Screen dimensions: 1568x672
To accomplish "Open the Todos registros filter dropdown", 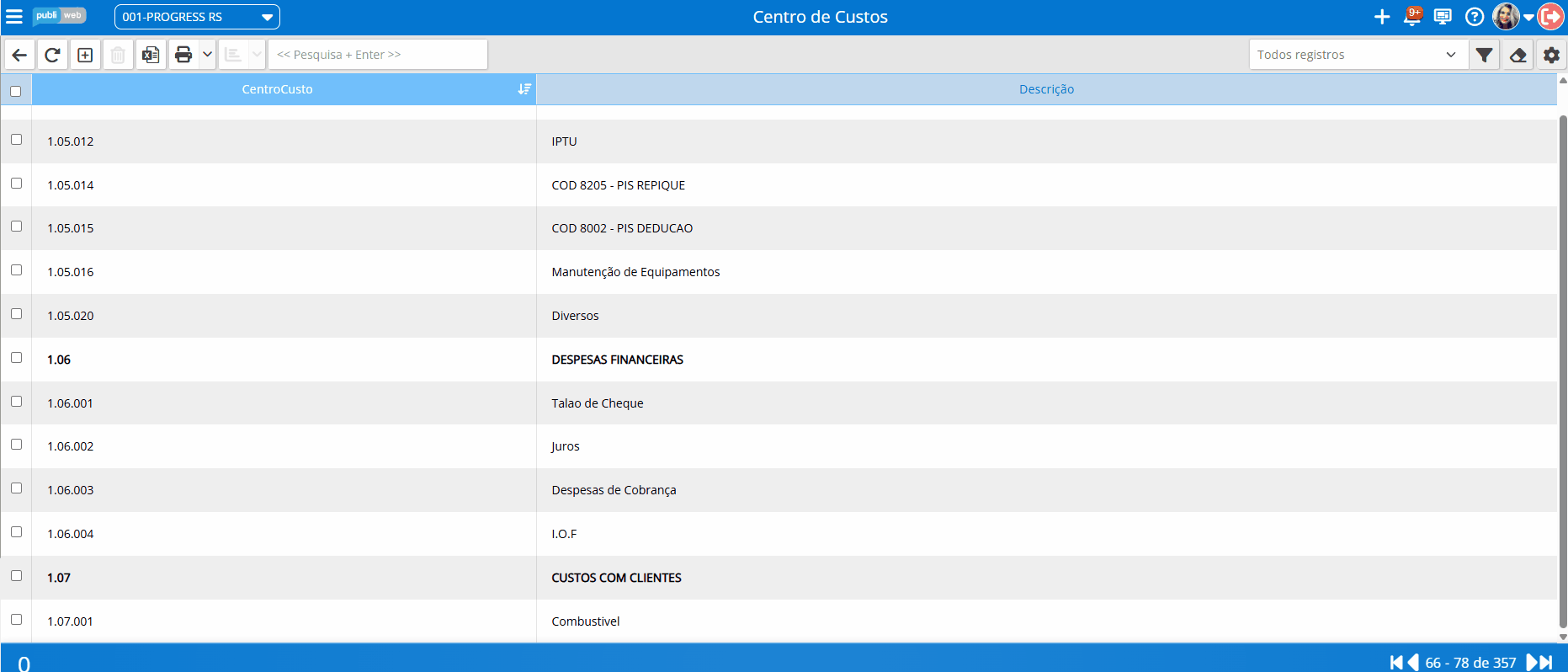I will click(x=1357, y=55).
